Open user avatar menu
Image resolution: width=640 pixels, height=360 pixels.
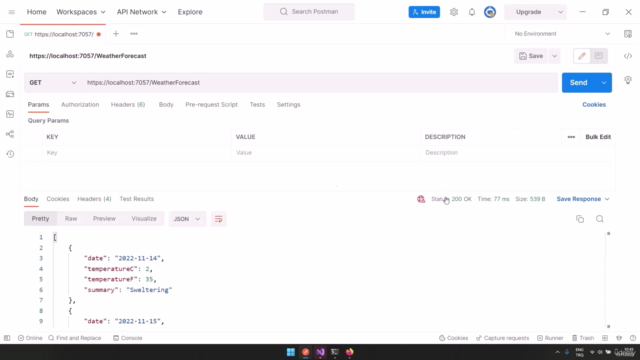[x=490, y=12]
